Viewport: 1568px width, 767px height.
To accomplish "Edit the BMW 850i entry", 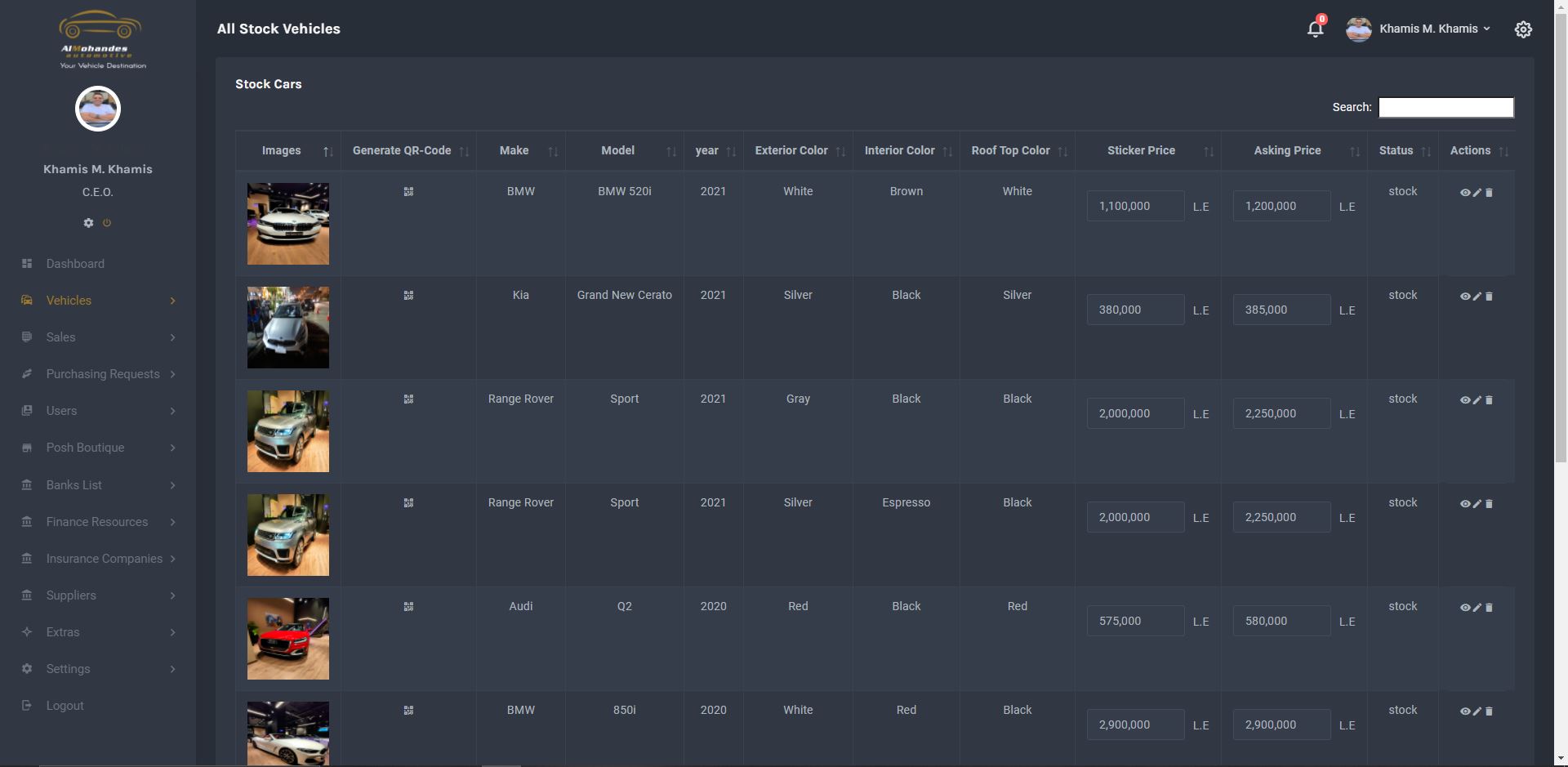I will (1477, 711).
